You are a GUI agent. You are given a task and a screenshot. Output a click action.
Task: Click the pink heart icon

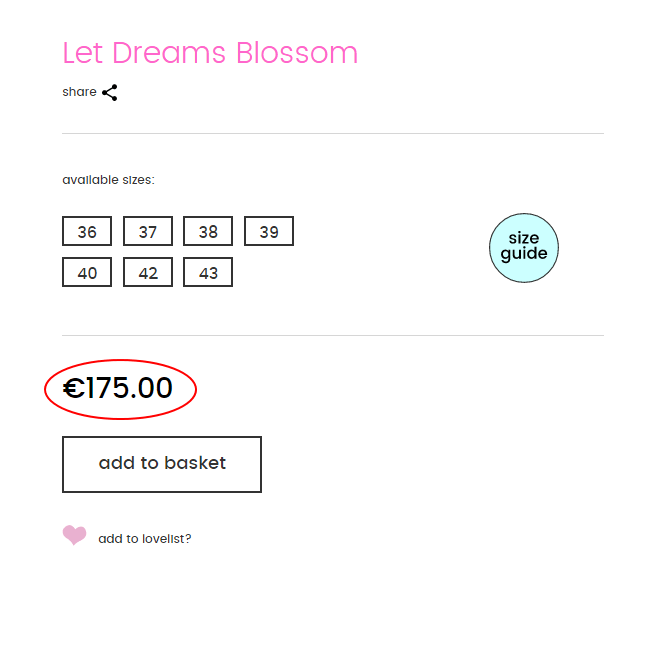(74, 536)
